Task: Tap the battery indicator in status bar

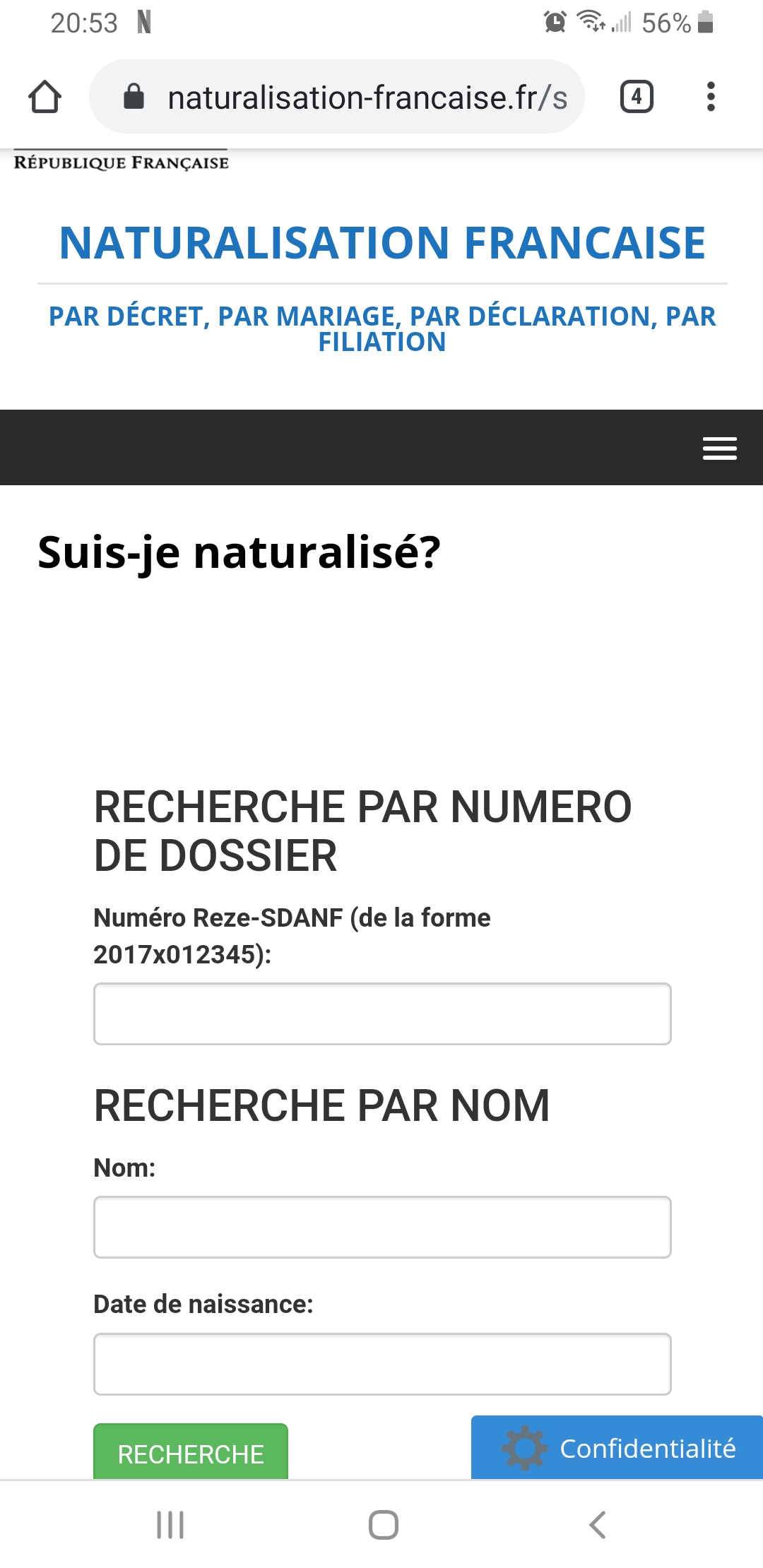Action: click(x=705, y=23)
